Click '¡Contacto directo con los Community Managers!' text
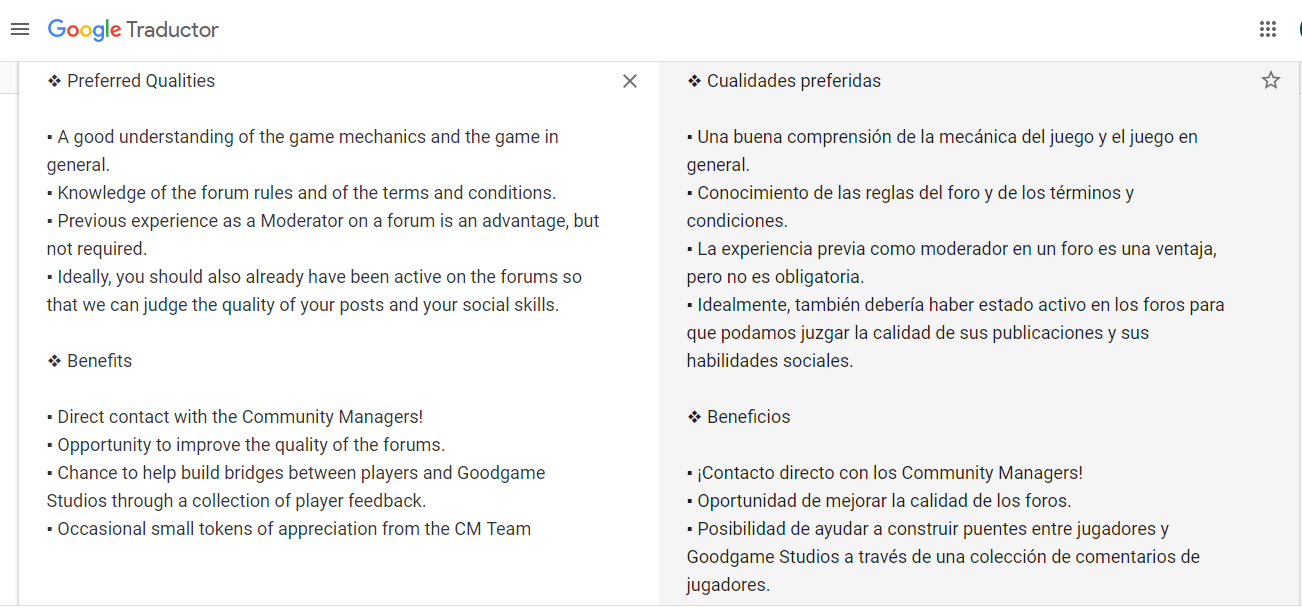 click(890, 473)
